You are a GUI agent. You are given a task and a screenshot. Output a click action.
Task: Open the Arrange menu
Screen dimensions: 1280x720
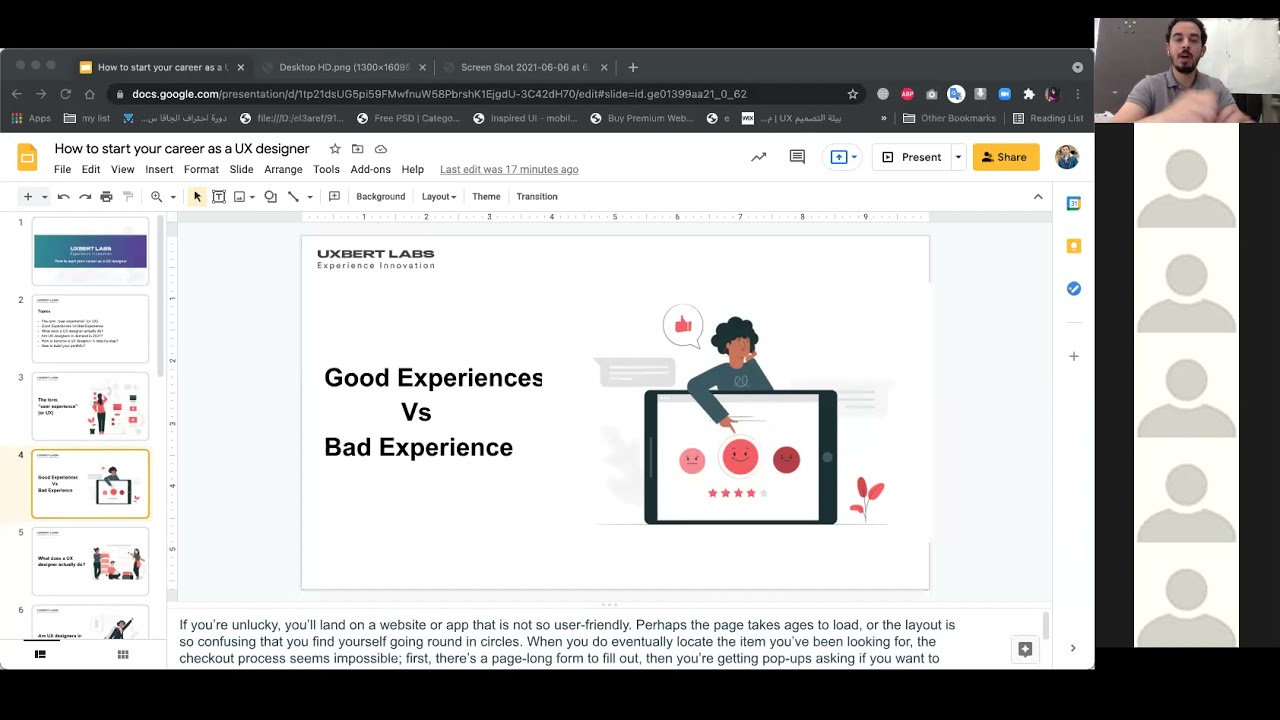(283, 170)
